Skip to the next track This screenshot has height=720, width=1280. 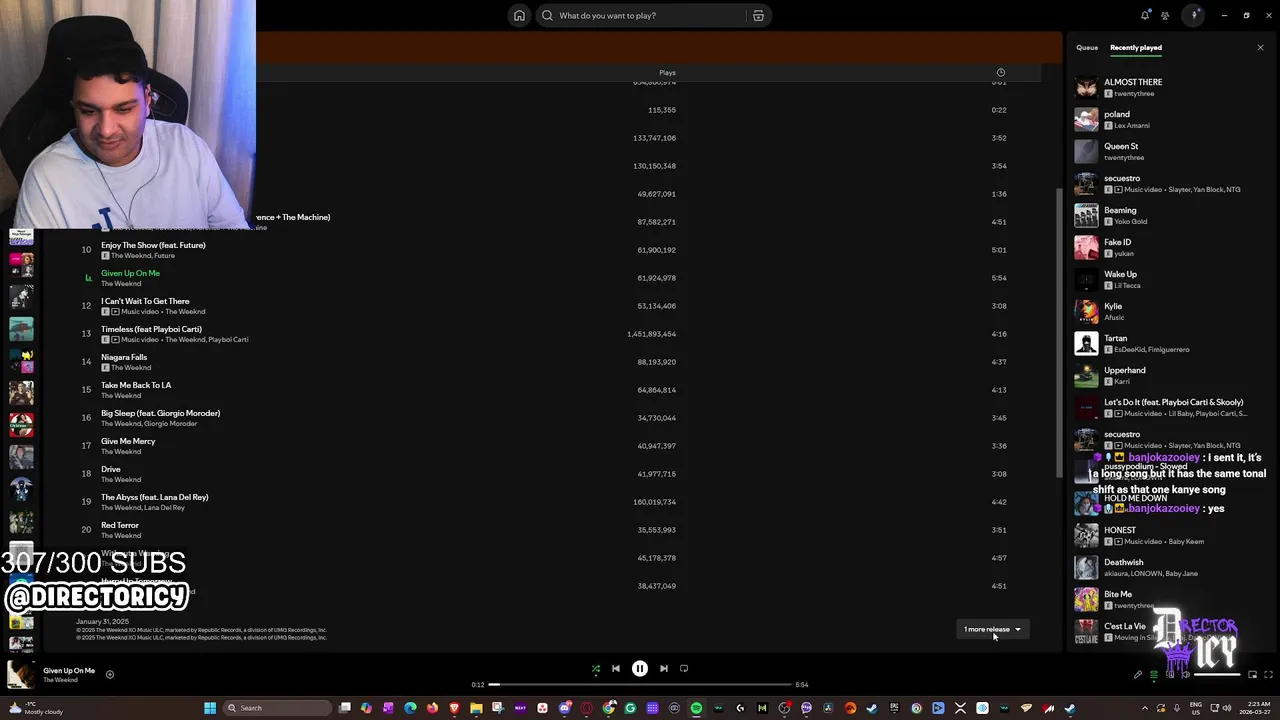pyautogui.click(x=664, y=669)
